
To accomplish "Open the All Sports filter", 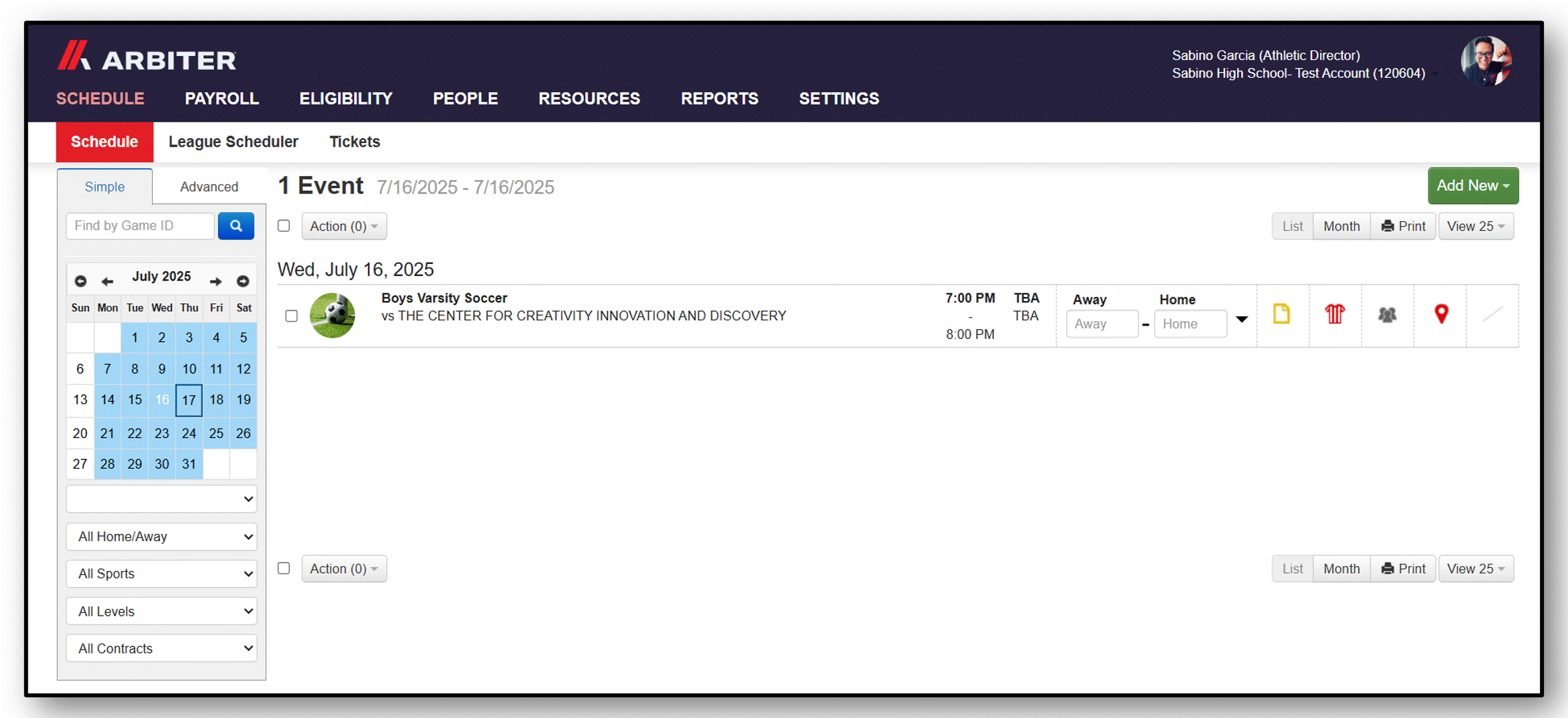I will tap(161, 574).
